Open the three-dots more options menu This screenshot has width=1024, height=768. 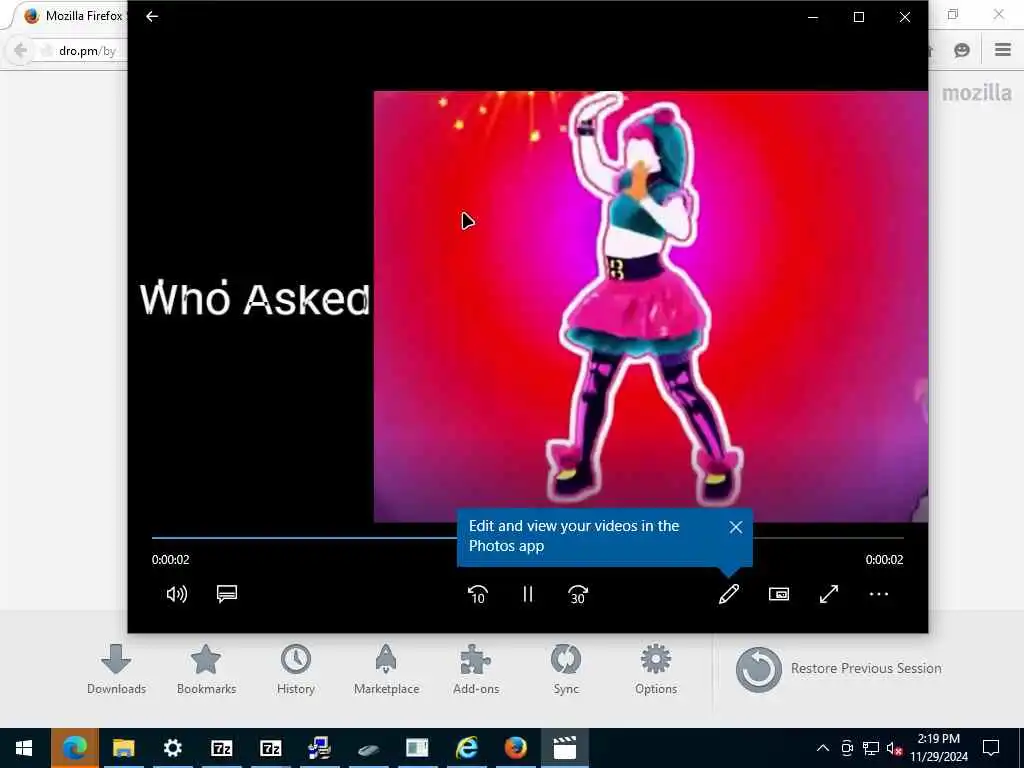click(879, 594)
